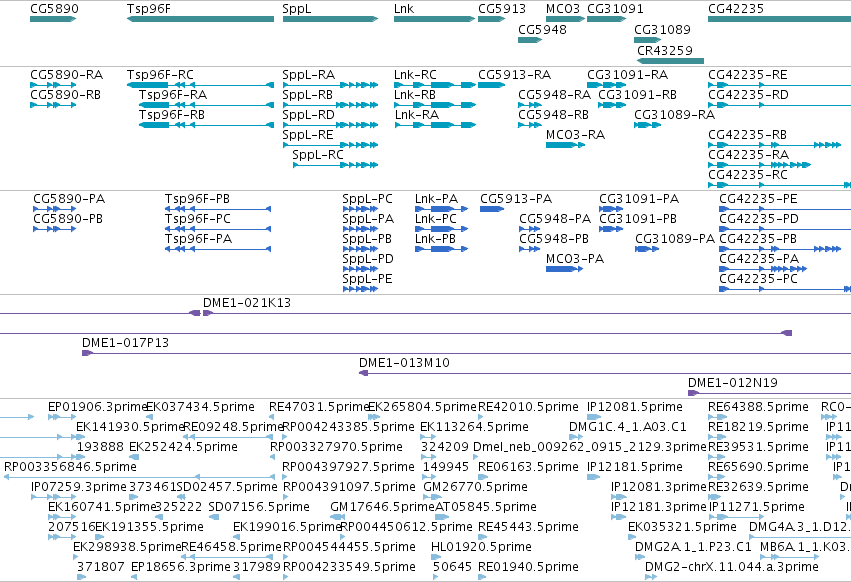Image resolution: width=851 pixels, height=582 pixels.
Task: Click transcript Tsp96F-RC
Action: click(x=200, y=85)
